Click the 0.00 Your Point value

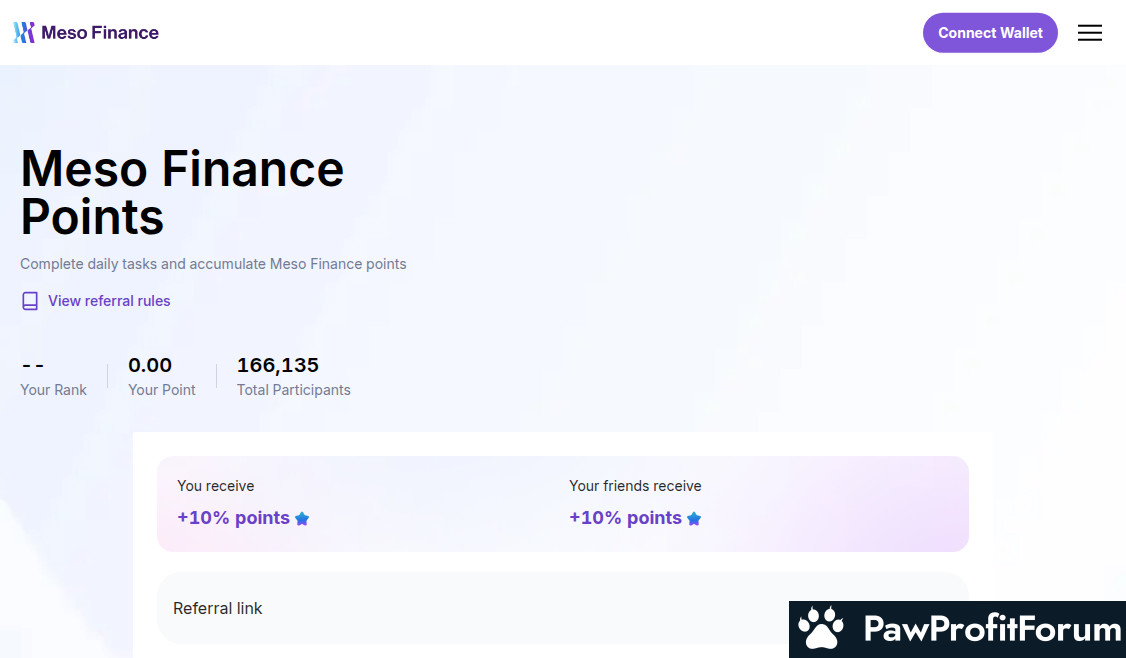click(150, 365)
